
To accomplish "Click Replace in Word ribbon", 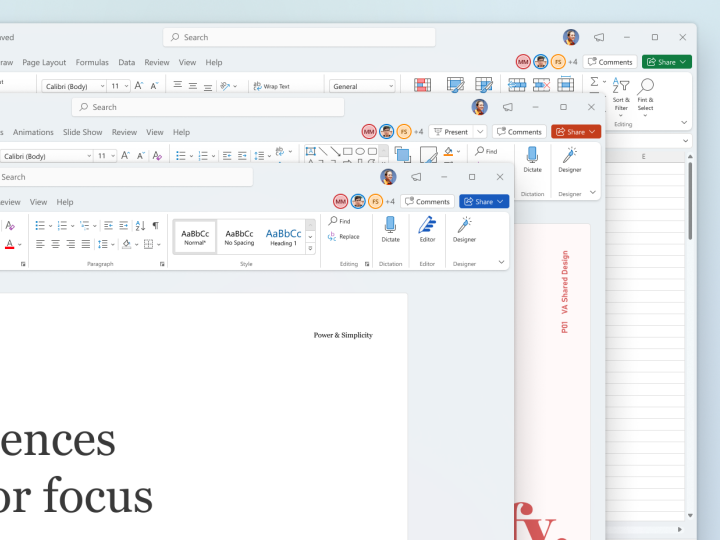I will pos(343,236).
